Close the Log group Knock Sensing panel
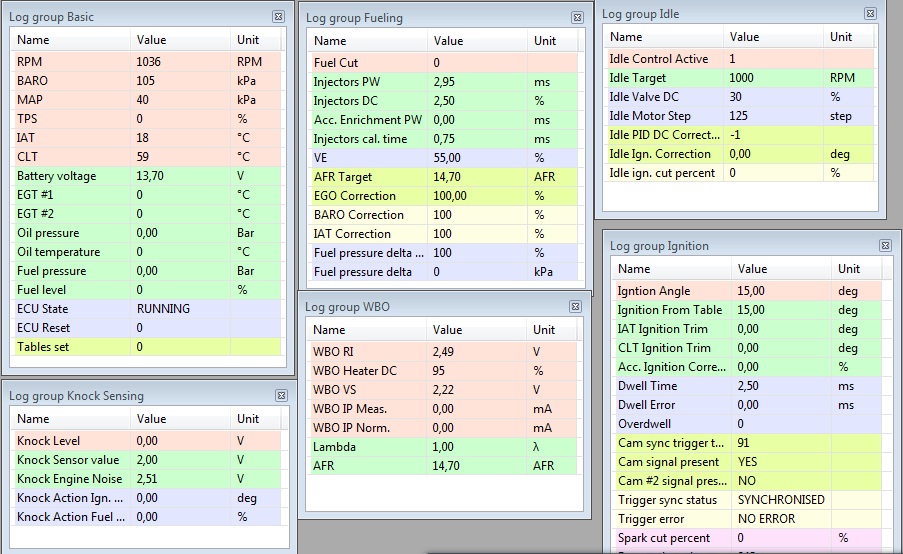The width and height of the screenshot is (903, 554). pos(280,396)
